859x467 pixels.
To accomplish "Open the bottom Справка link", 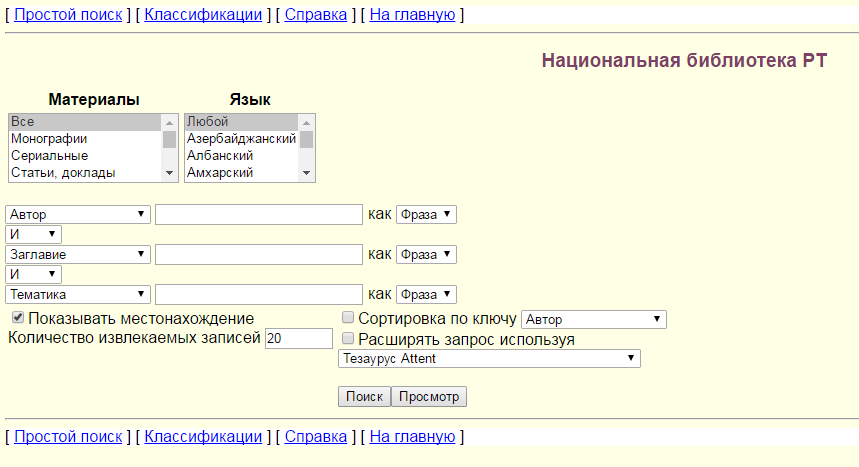I will [316, 437].
